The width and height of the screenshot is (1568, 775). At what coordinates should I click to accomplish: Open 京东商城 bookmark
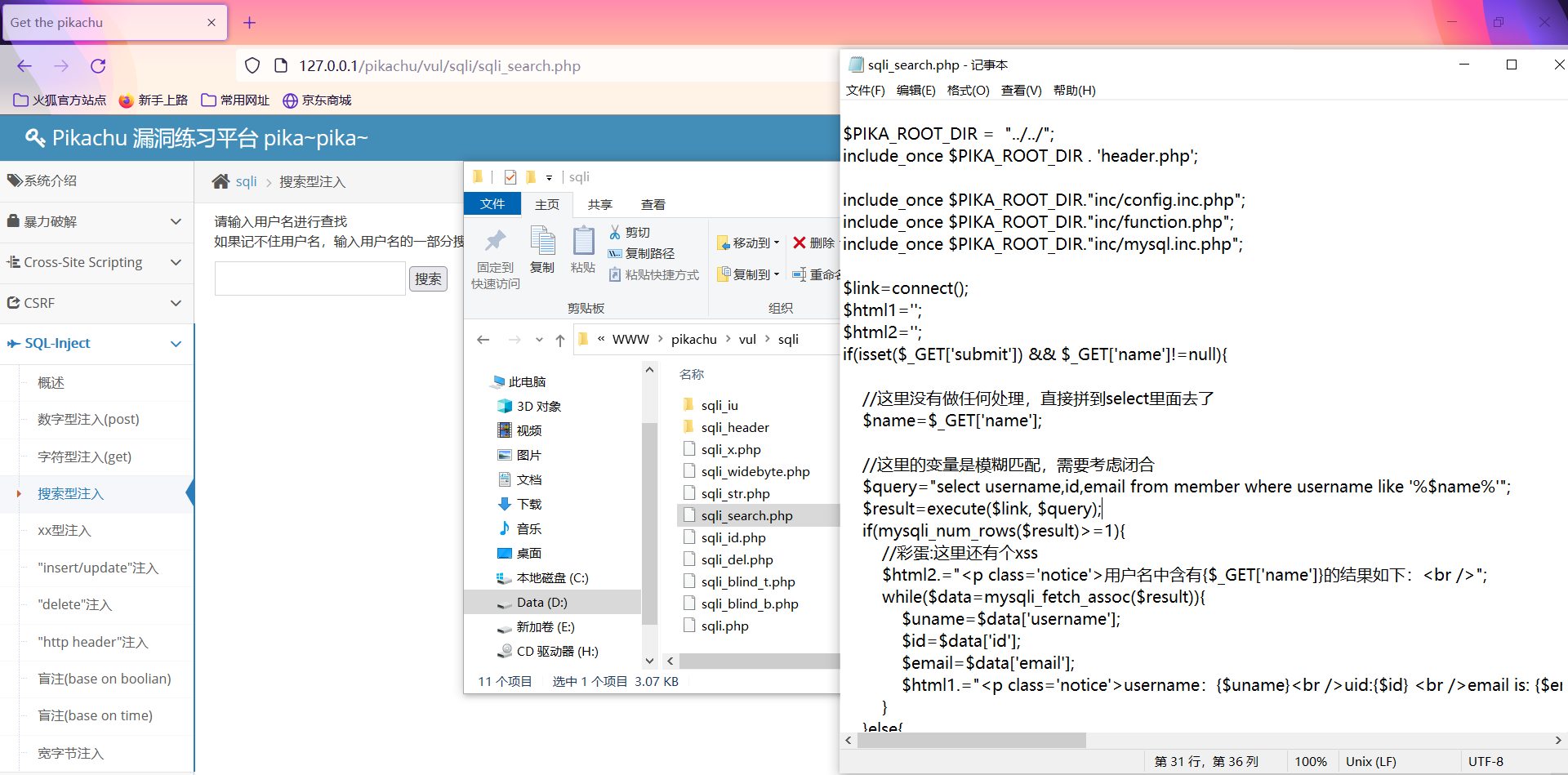[317, 100]
